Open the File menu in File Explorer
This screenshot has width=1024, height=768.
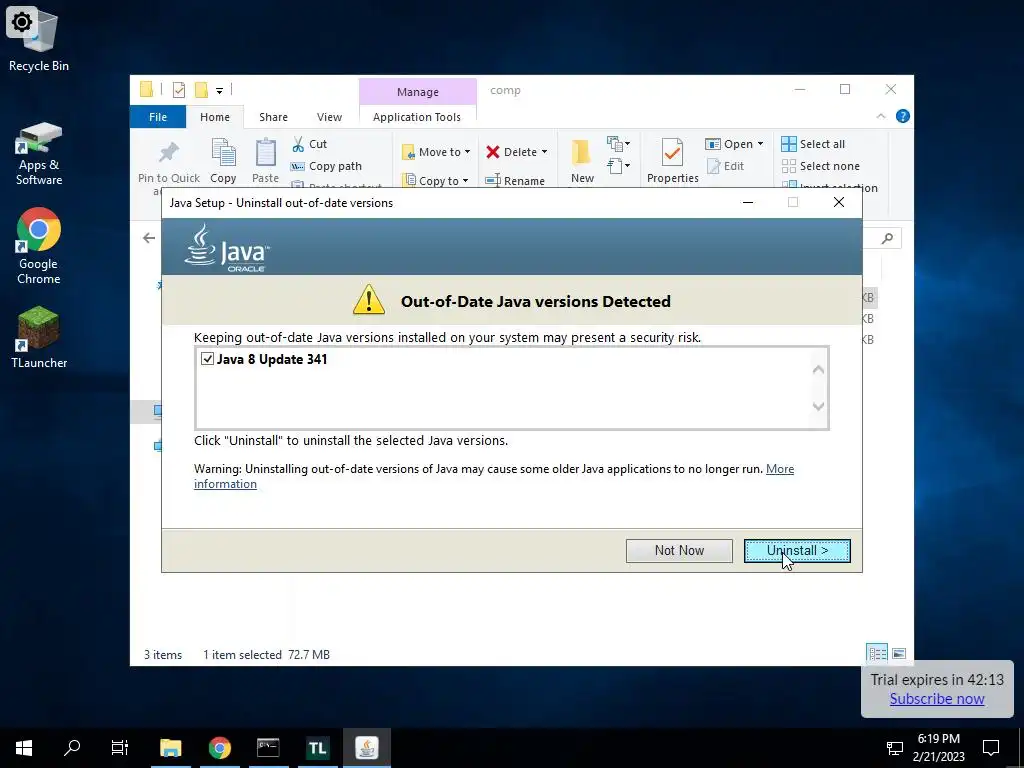pyautogui.click(x=158, y=117)
